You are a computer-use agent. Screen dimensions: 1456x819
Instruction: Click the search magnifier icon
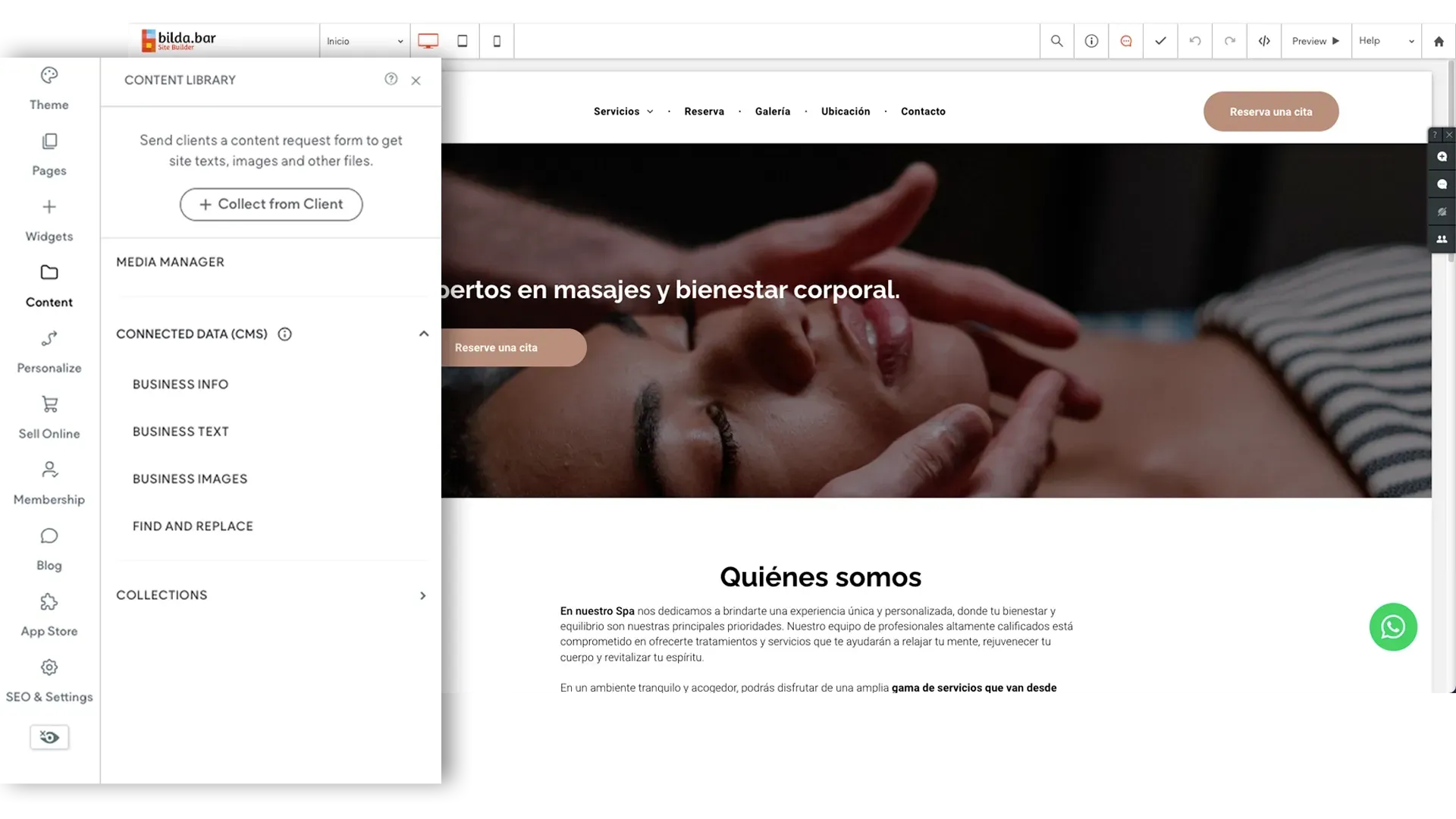pos(1056,41)
